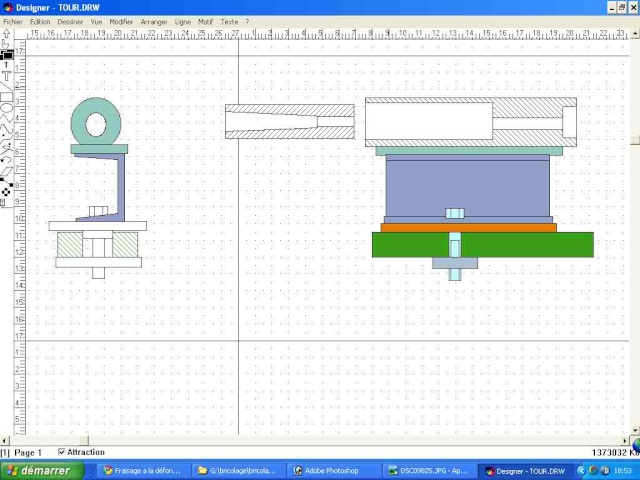Open the Dessiner menu

70,22
